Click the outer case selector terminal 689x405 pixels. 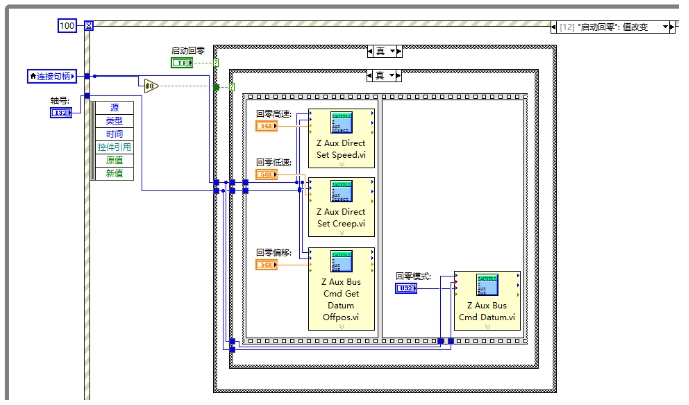tap(216, 63)
